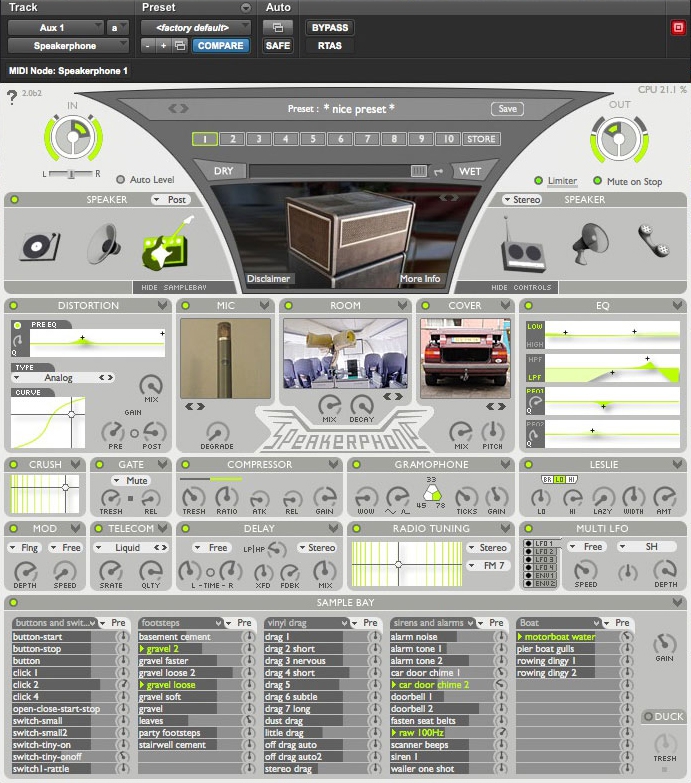Click the airplane cabin room thumbnail
691x783 pixels.
coord(345,354)
